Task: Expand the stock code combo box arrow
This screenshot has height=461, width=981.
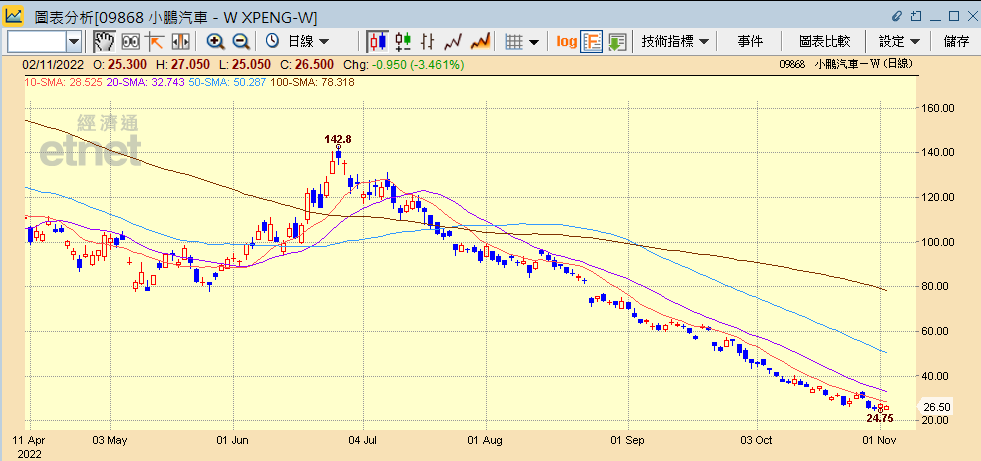Action: tap(74, 42)
